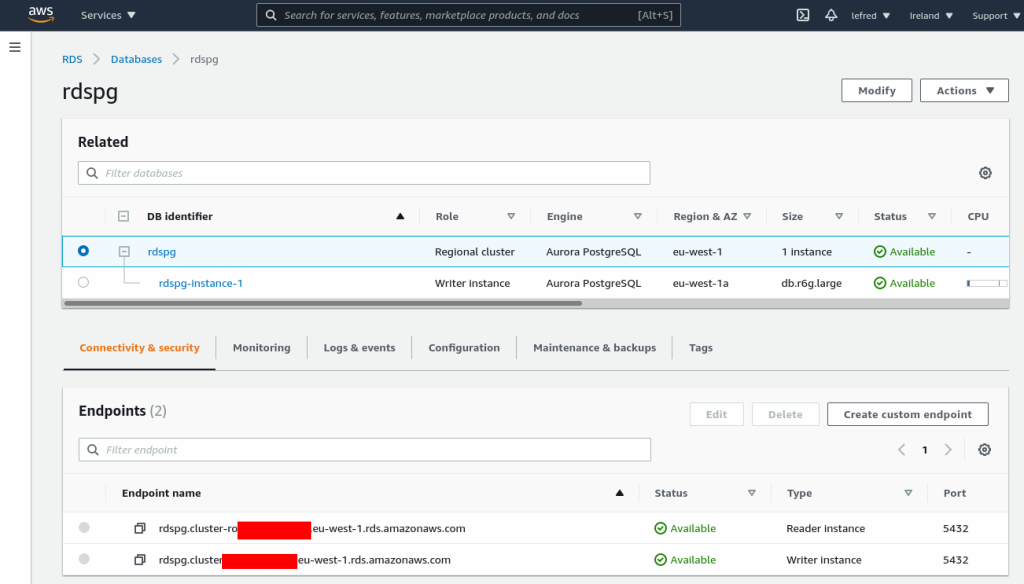
Task: Click the databases table horizontal scrollbar
Action: [322, 302]
